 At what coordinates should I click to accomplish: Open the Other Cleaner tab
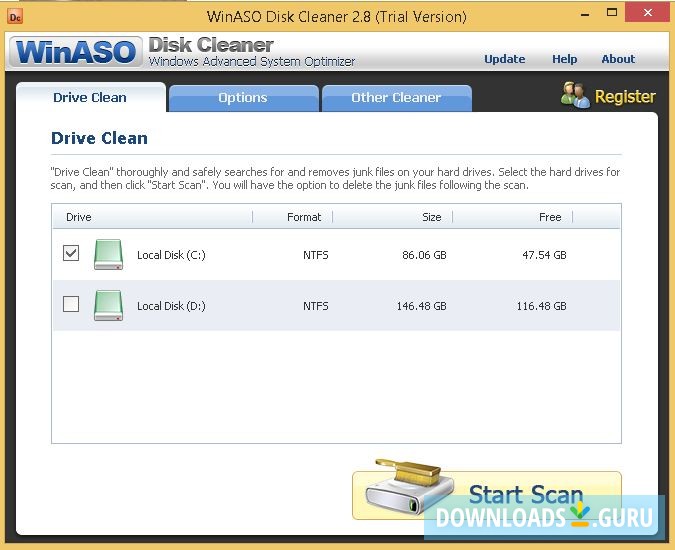tap(396, 98)
